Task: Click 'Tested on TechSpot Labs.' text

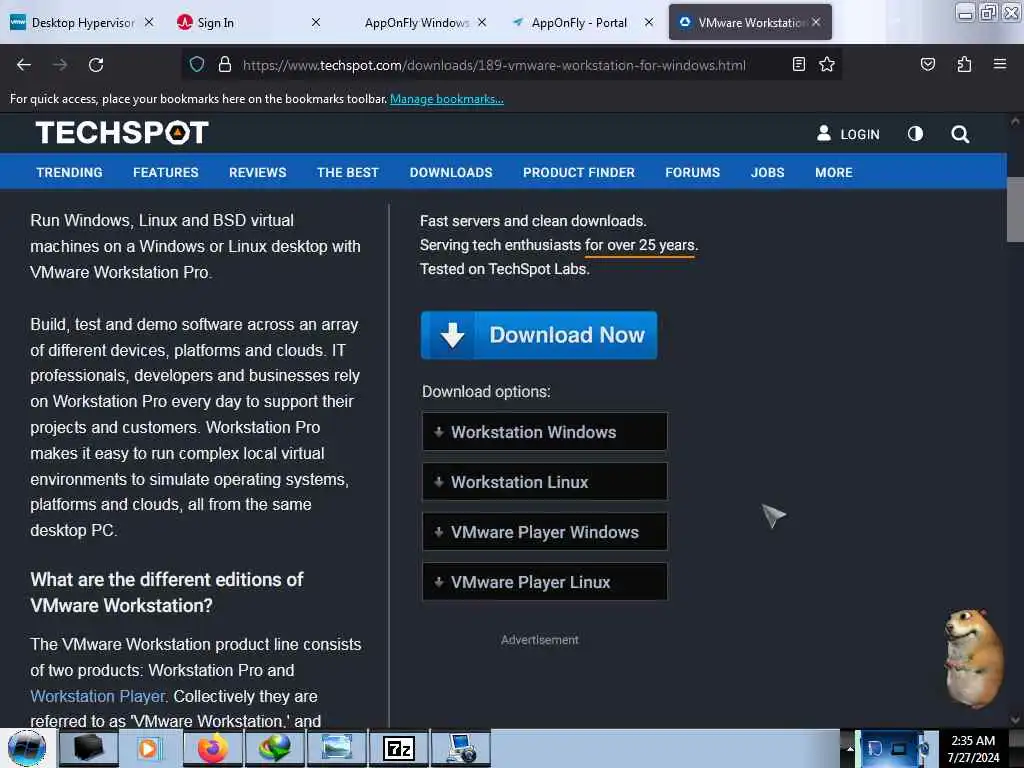Action: (x=504, y=269)
